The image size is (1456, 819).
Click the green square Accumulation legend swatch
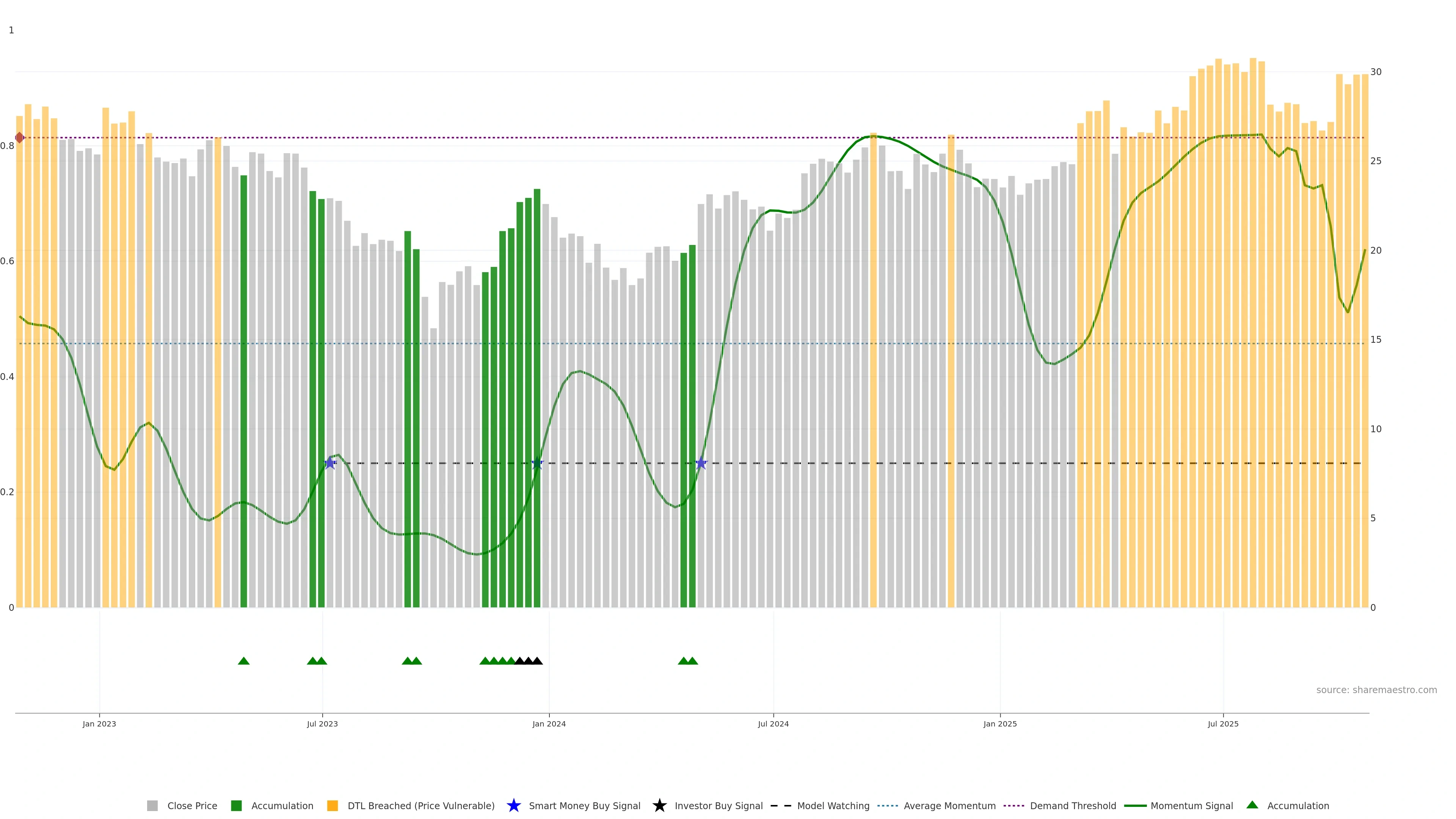coord(236,806)
